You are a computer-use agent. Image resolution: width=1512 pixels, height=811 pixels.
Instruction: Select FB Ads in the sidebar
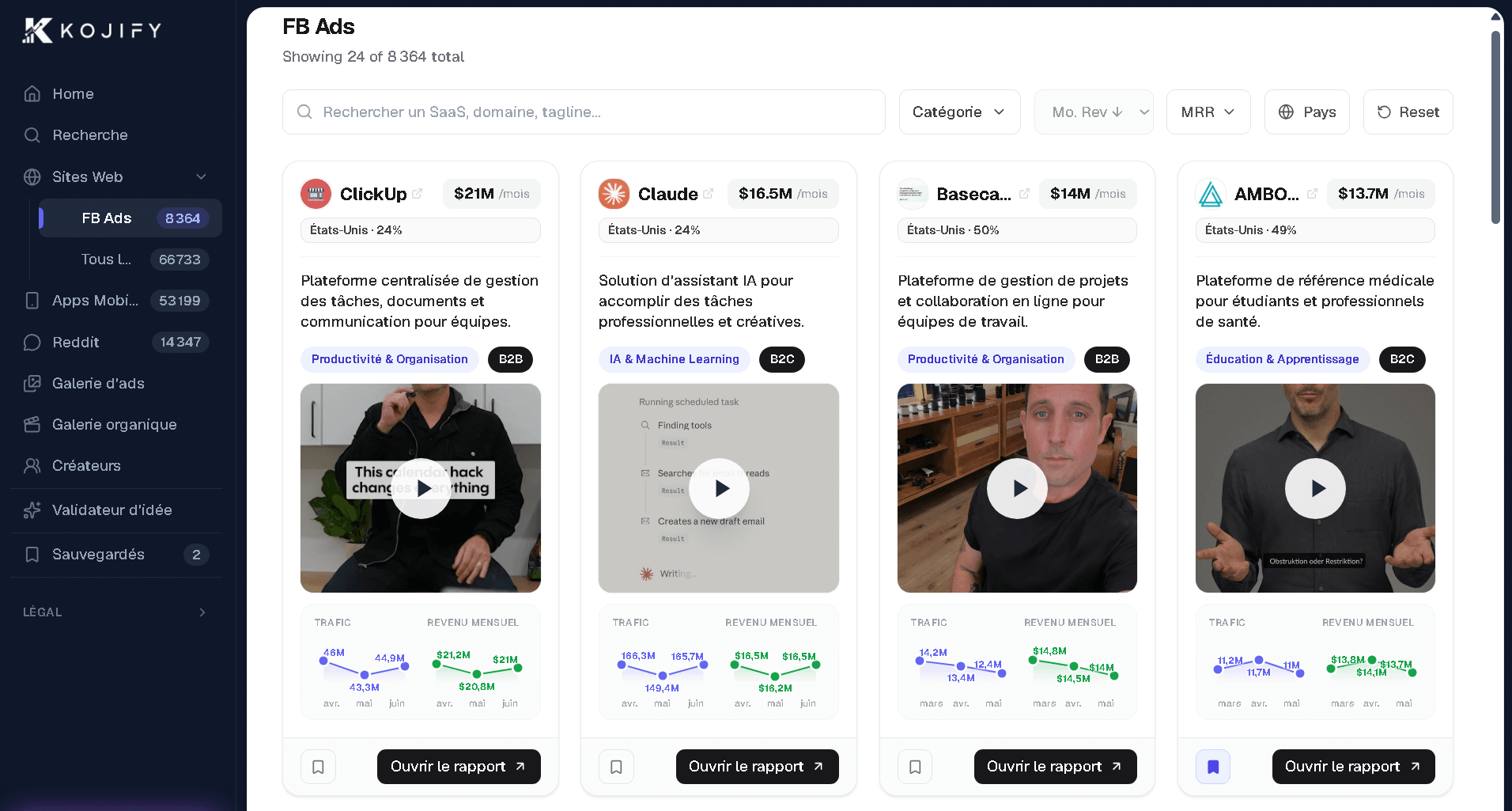pyautogui.click(x=130, y=218)
